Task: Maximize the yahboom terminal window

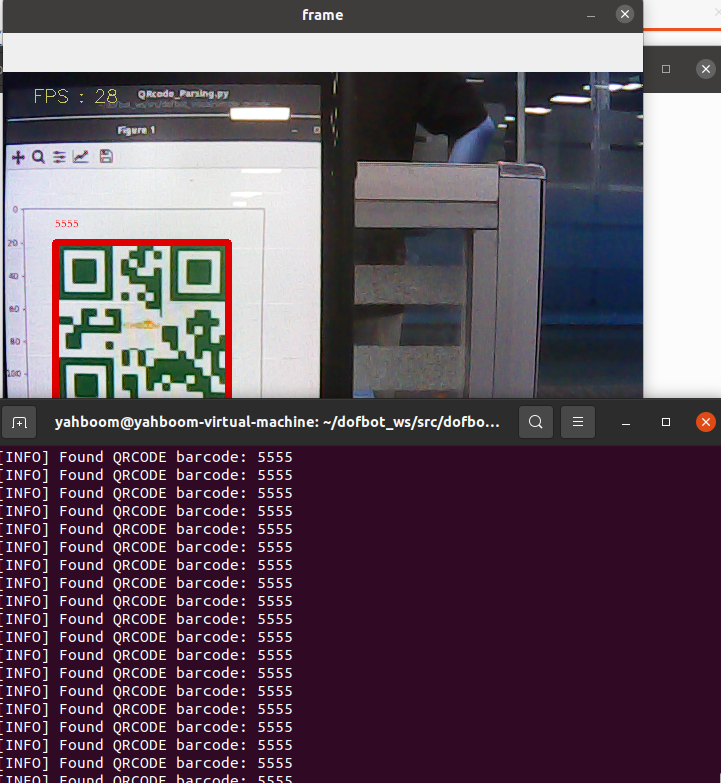Action: point(666,422)
